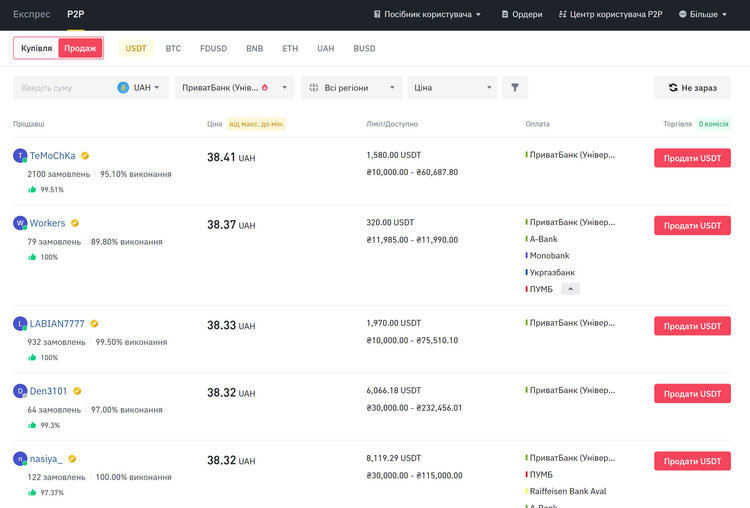Click the P2P user center people icon
This screenshot has height=508, width=750.
pyautogui.click(x=562, y=14)
